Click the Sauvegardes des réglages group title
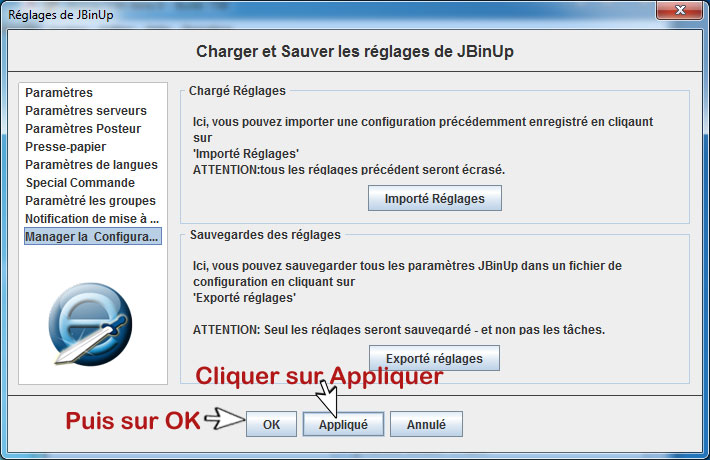Viewport: 710px width, 460px height. 265,235
